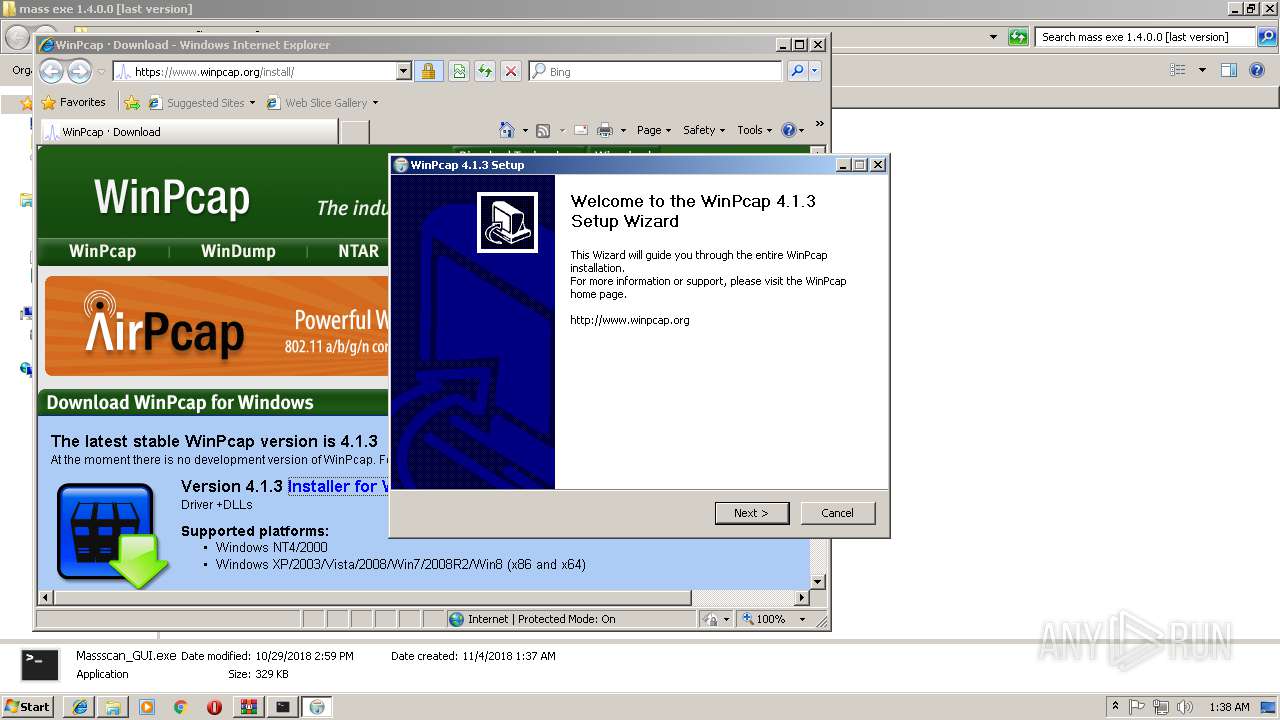Viewport: 1280px width, 720px height.
Task: Refresh the WinPcap page
Action: tap(485, 71)
